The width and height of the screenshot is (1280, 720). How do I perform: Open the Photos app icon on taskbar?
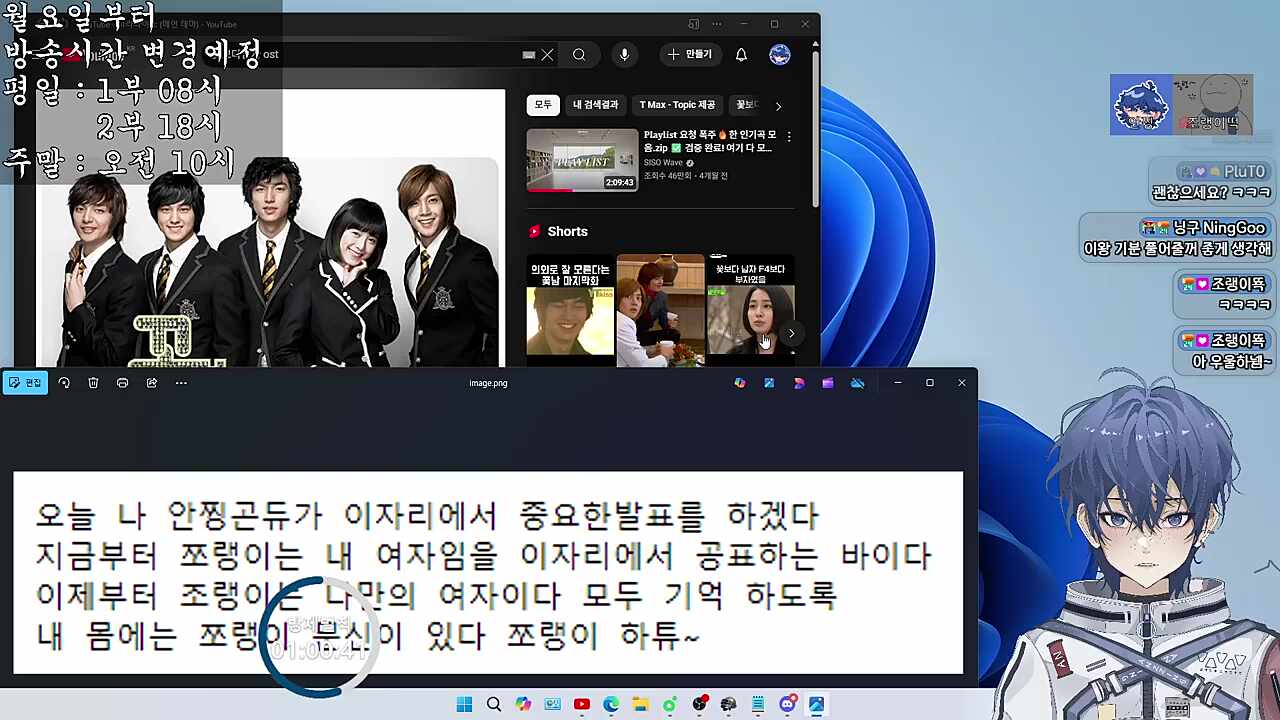click(816, 705)
